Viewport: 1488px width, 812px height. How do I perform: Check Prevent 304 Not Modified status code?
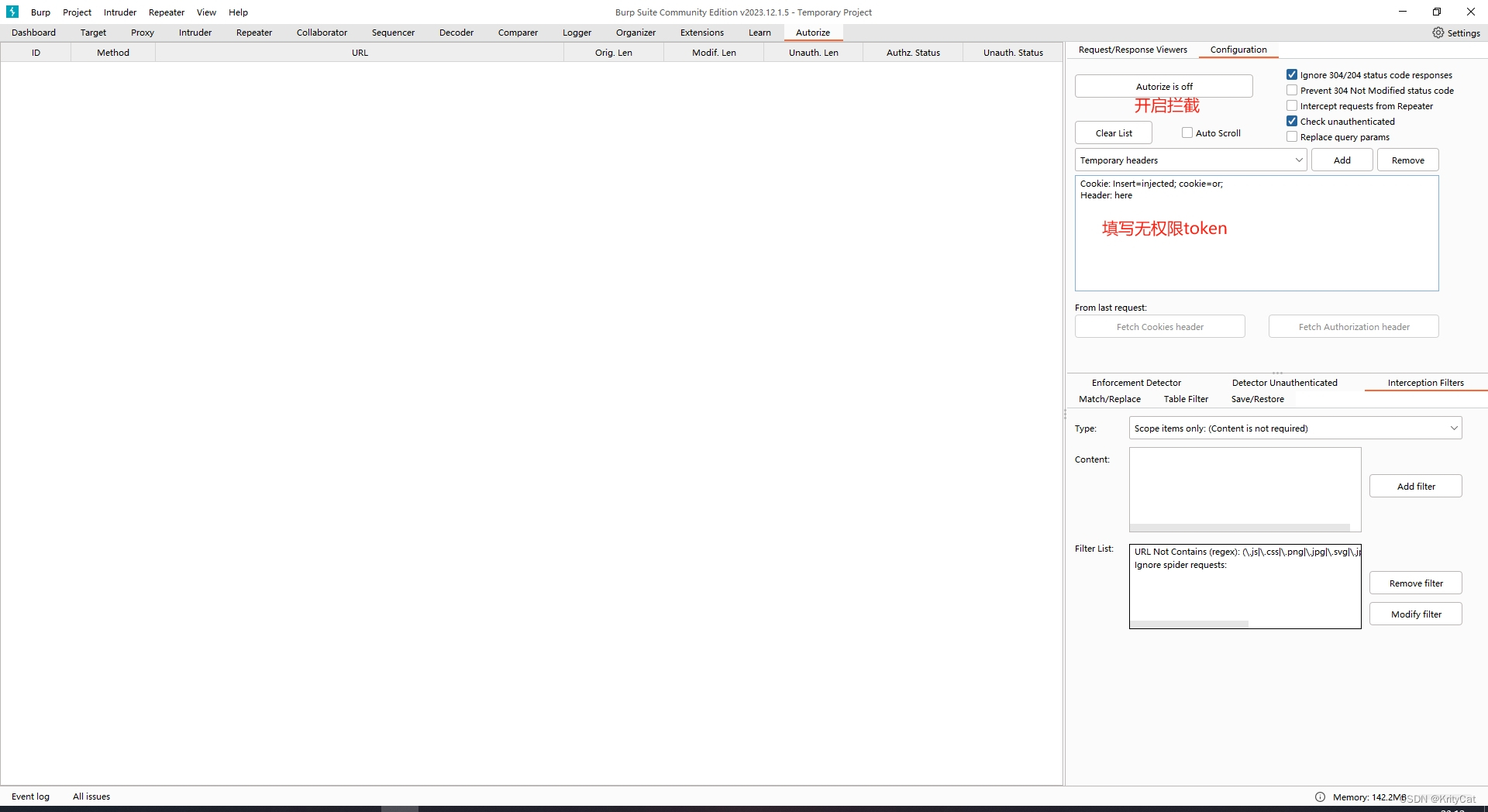point(1292,90)
